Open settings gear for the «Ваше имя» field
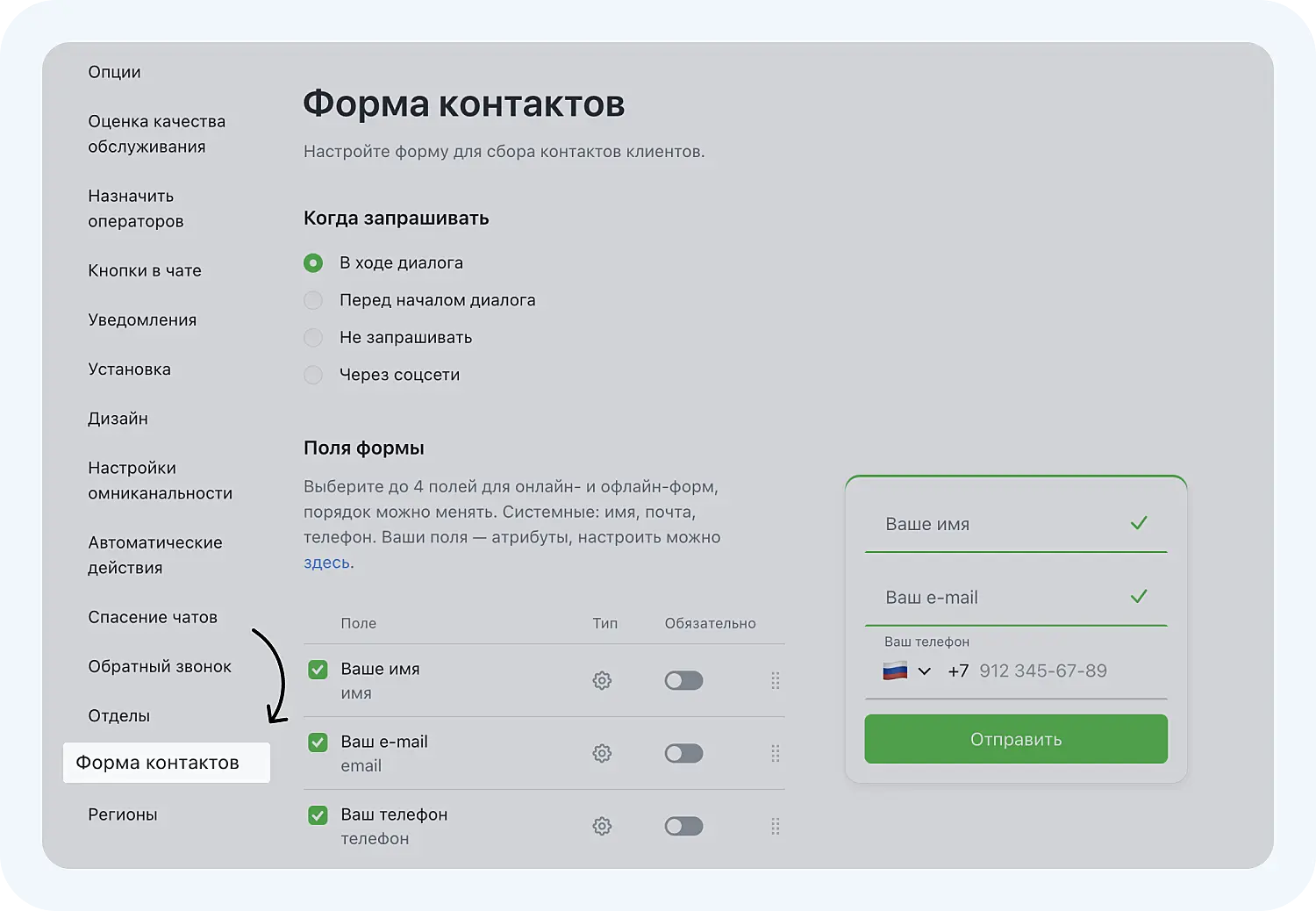The height and width of the screenshot is (911, 1316). click(602, 680)
